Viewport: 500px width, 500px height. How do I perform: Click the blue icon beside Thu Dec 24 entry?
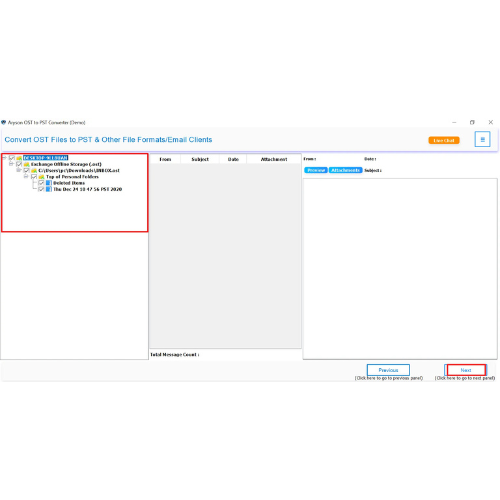pos(49,189)
